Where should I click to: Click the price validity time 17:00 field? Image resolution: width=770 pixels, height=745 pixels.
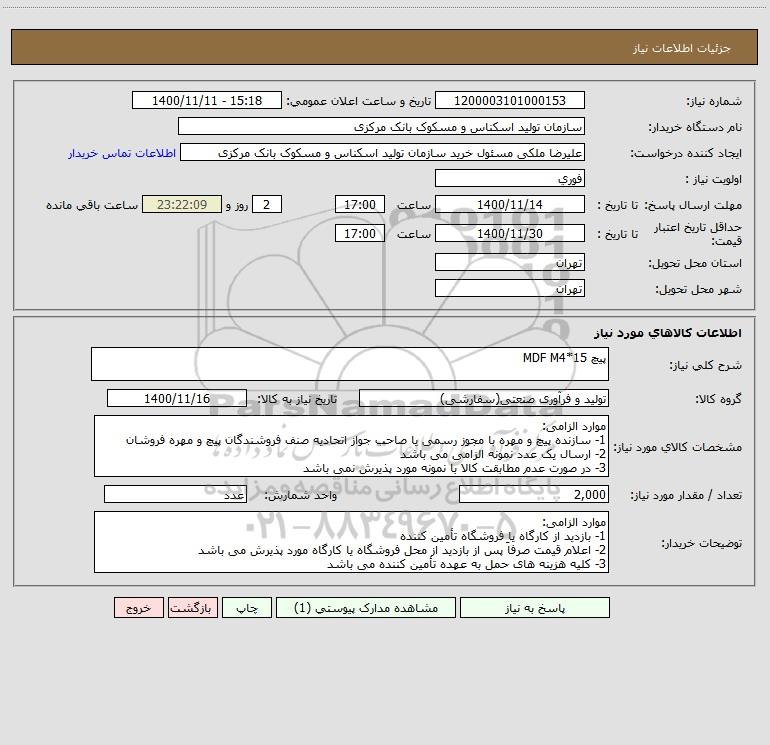coord(359,233)
